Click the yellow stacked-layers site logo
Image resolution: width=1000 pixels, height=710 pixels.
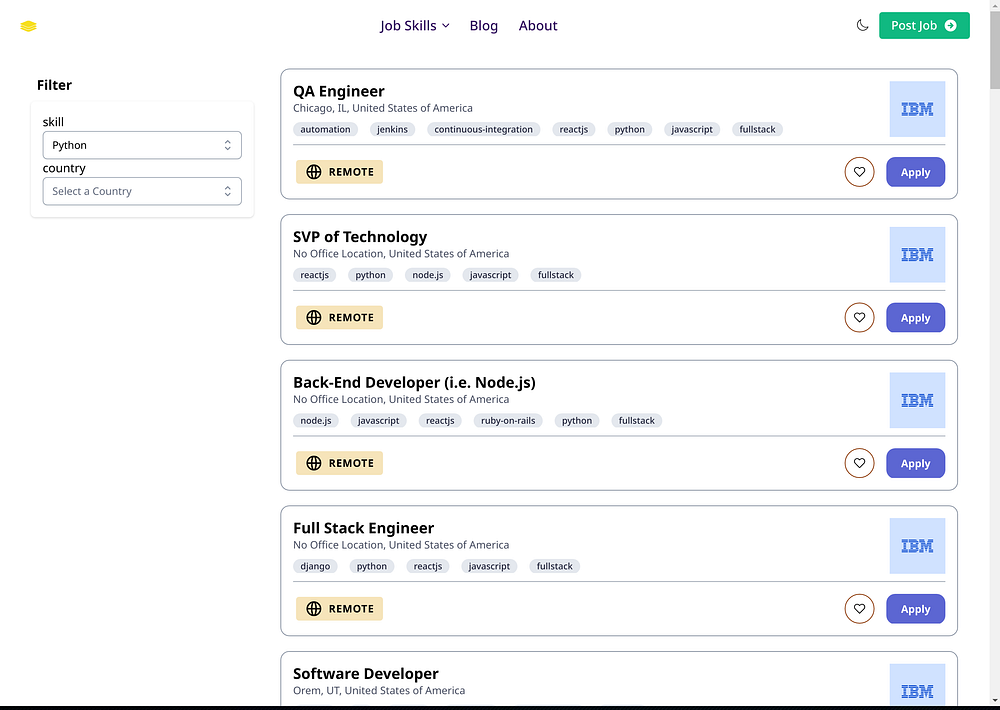[28, 26]
